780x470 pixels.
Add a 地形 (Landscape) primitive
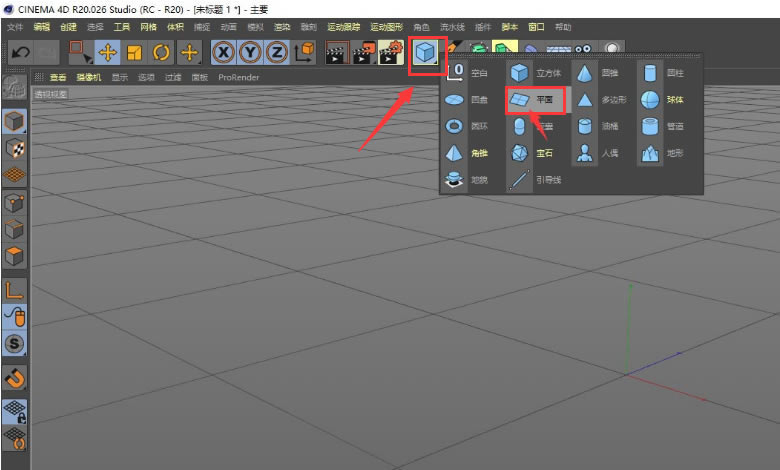tap(664, 153)
